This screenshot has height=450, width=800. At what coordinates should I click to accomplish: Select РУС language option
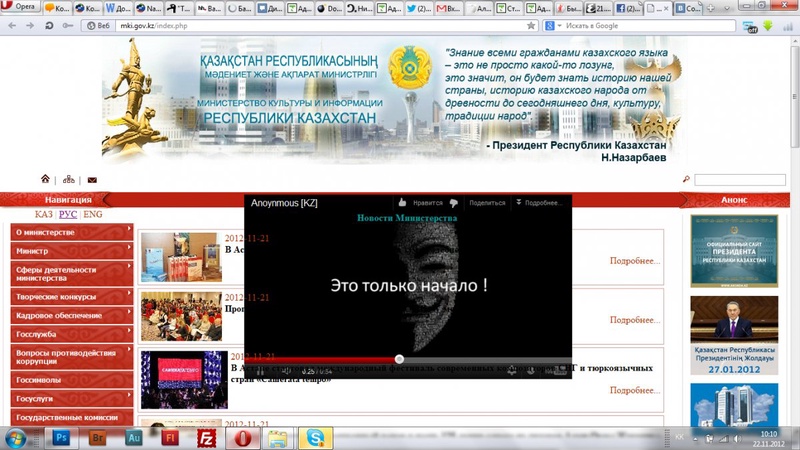pyautogui.click(x=68, y=214)
